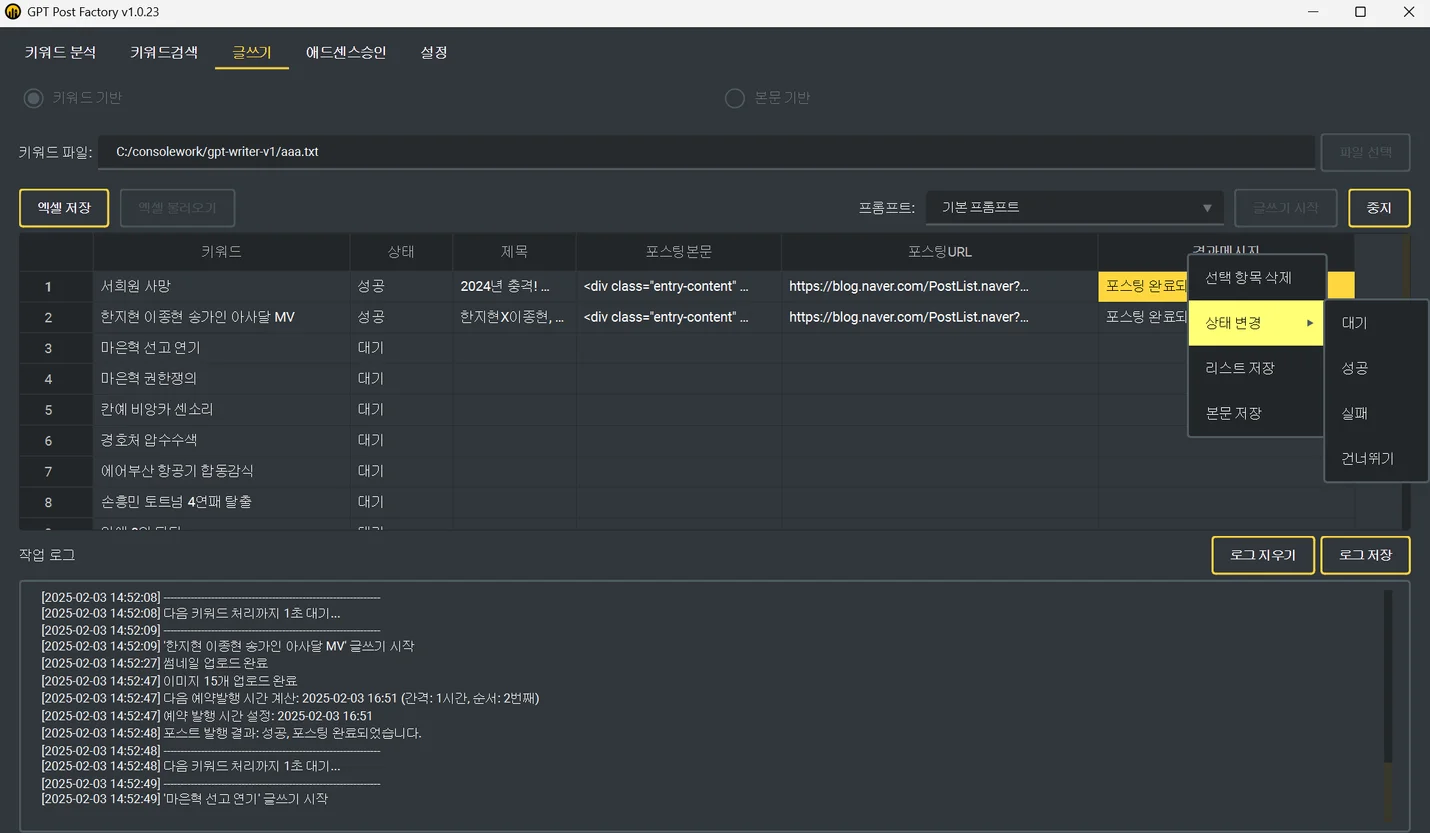Click the title cell 한지현X이종현
1430x833 pixels.
pos(514,317)
